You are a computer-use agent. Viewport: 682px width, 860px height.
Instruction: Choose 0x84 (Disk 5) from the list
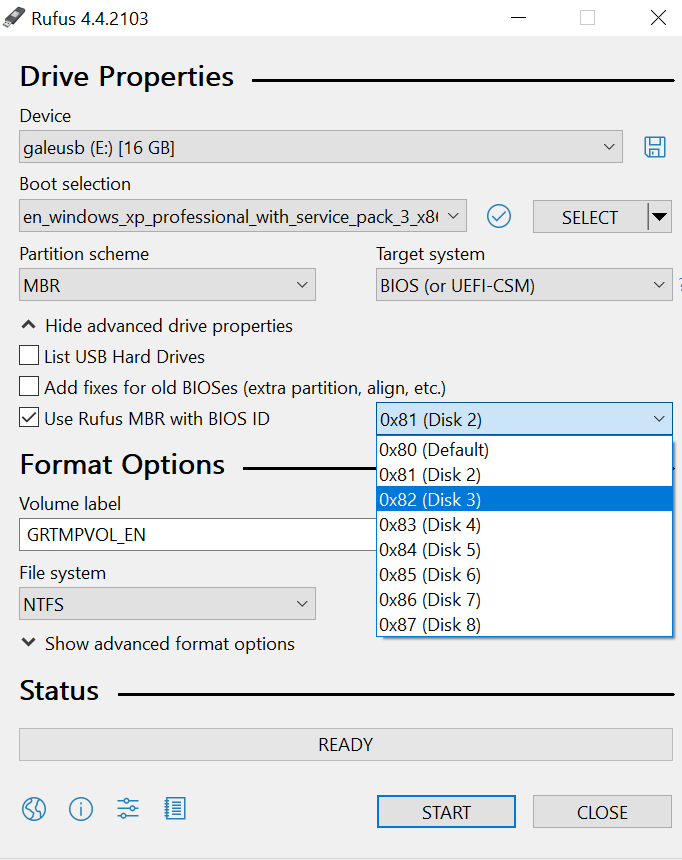524,549
